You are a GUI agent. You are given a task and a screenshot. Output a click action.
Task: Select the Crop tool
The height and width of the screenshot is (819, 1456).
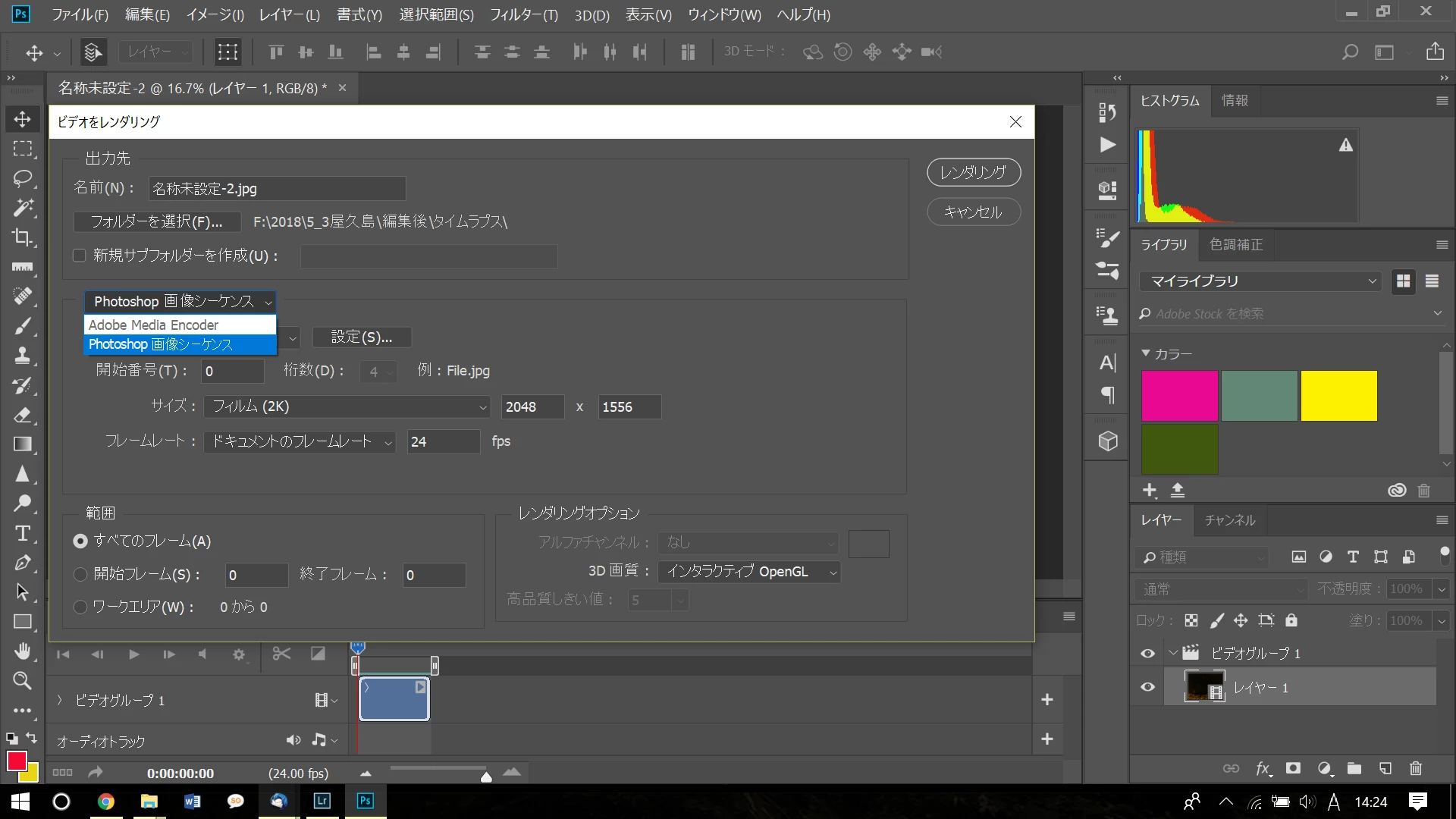[23, 237]
